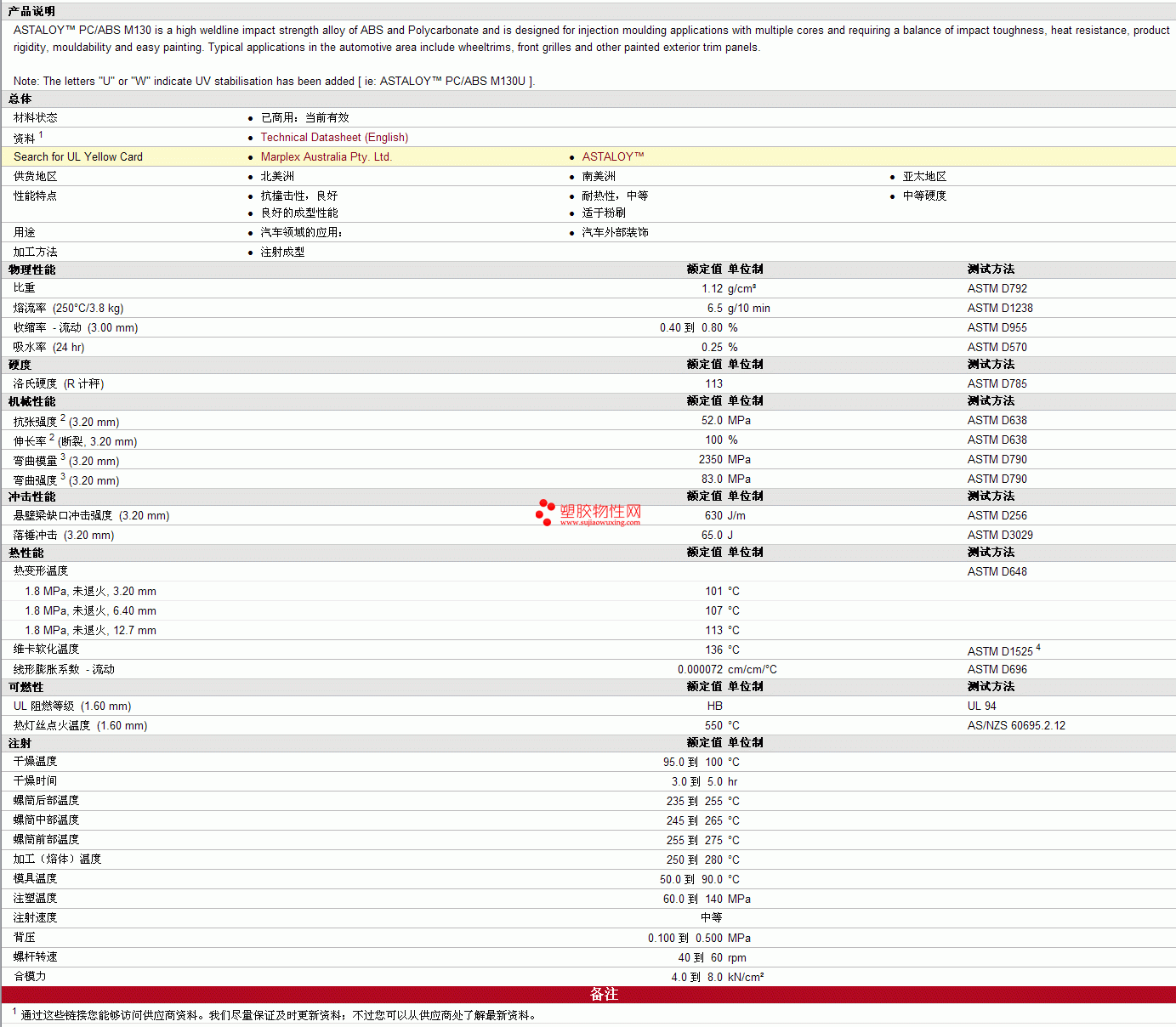Click the 物理性能 section header
The width and height of the screenshot is (1176, 1027).
click(x=32, y=270)
